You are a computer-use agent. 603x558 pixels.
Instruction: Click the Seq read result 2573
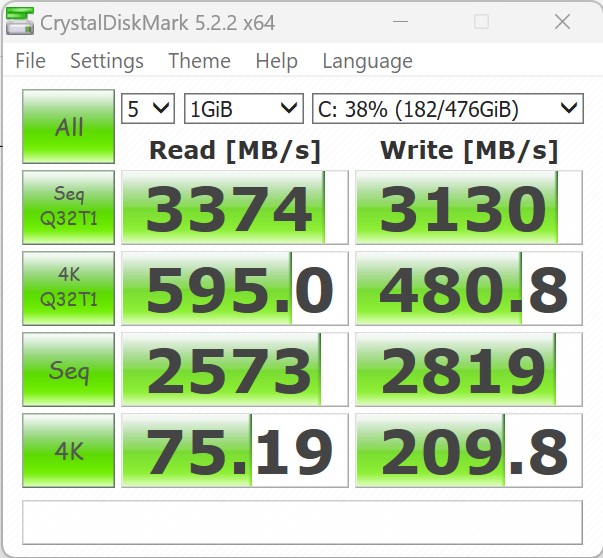click(x=235, y=369)
